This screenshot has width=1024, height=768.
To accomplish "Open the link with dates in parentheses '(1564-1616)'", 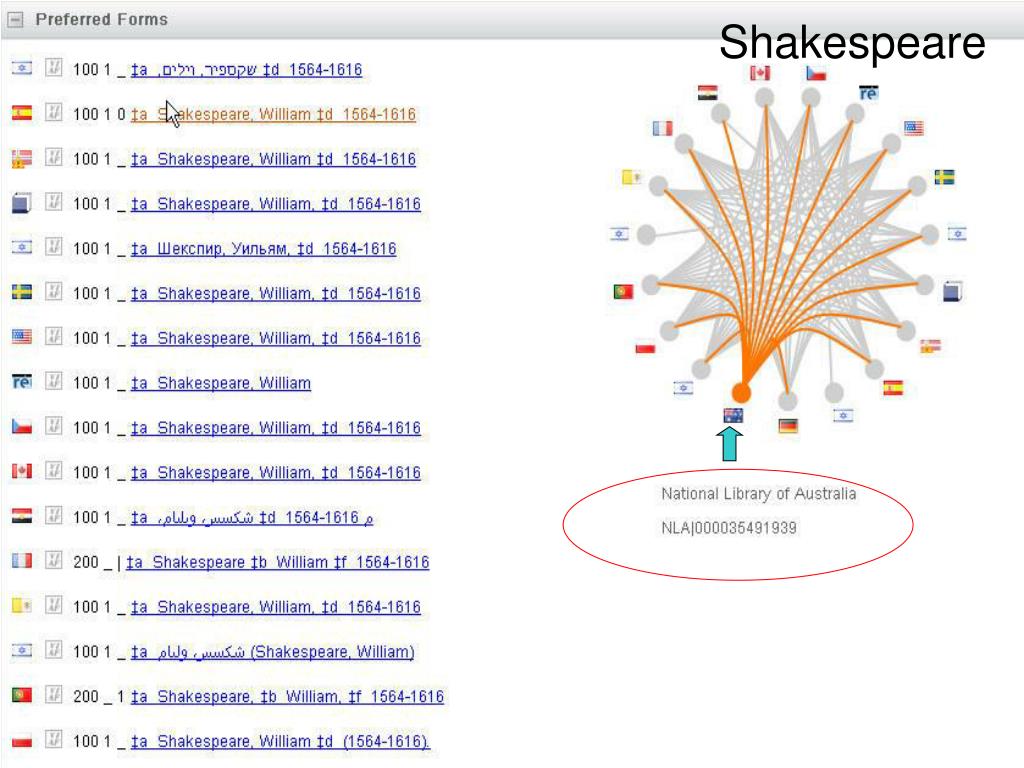I will pyautogui.click(x=280, y=741).
